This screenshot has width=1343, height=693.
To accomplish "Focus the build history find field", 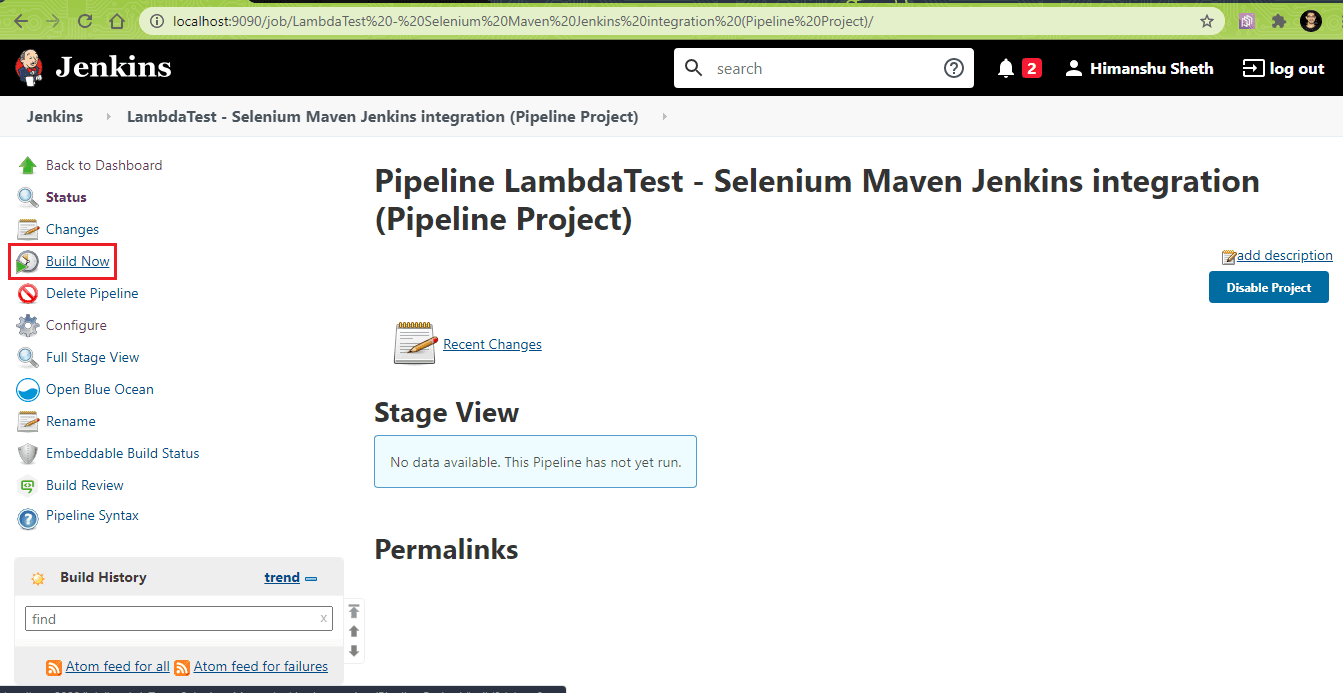I will (170, 619).
